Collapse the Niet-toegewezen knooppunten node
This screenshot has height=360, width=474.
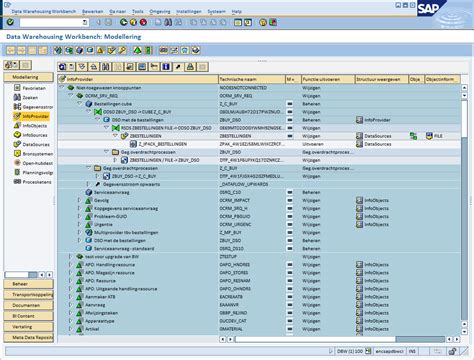click(62, 87)
